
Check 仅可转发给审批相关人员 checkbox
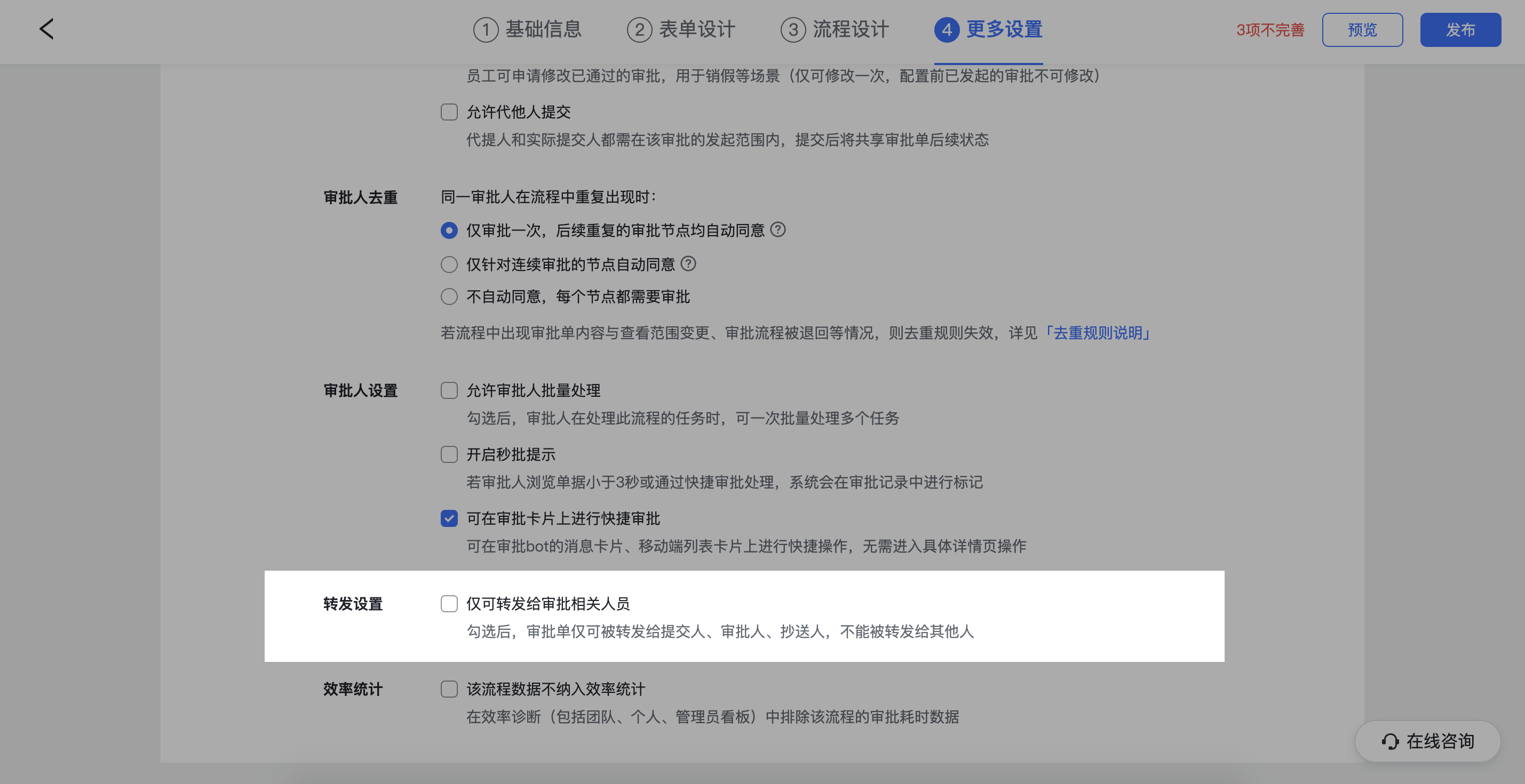[449, 604]
